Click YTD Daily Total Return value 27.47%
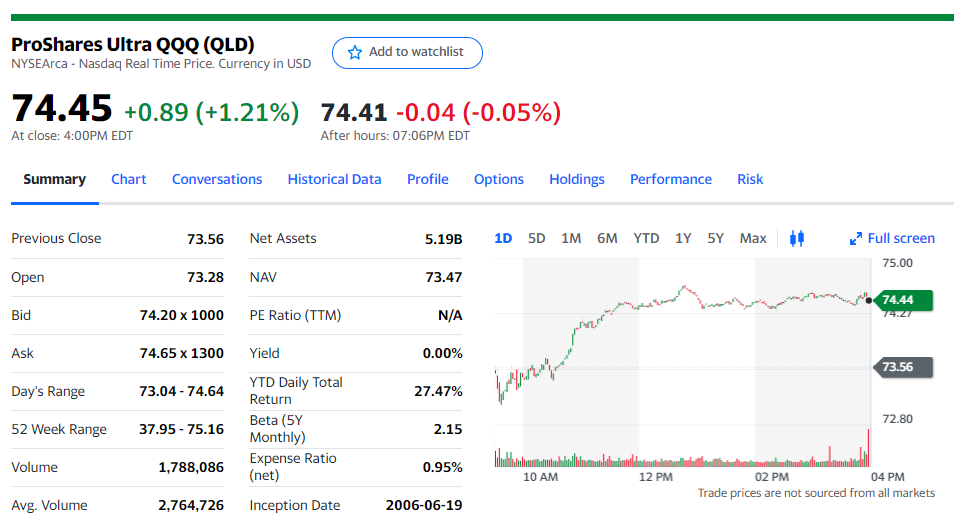The width and height of the screenshot is (954, 525). click(x=438, y=391)
